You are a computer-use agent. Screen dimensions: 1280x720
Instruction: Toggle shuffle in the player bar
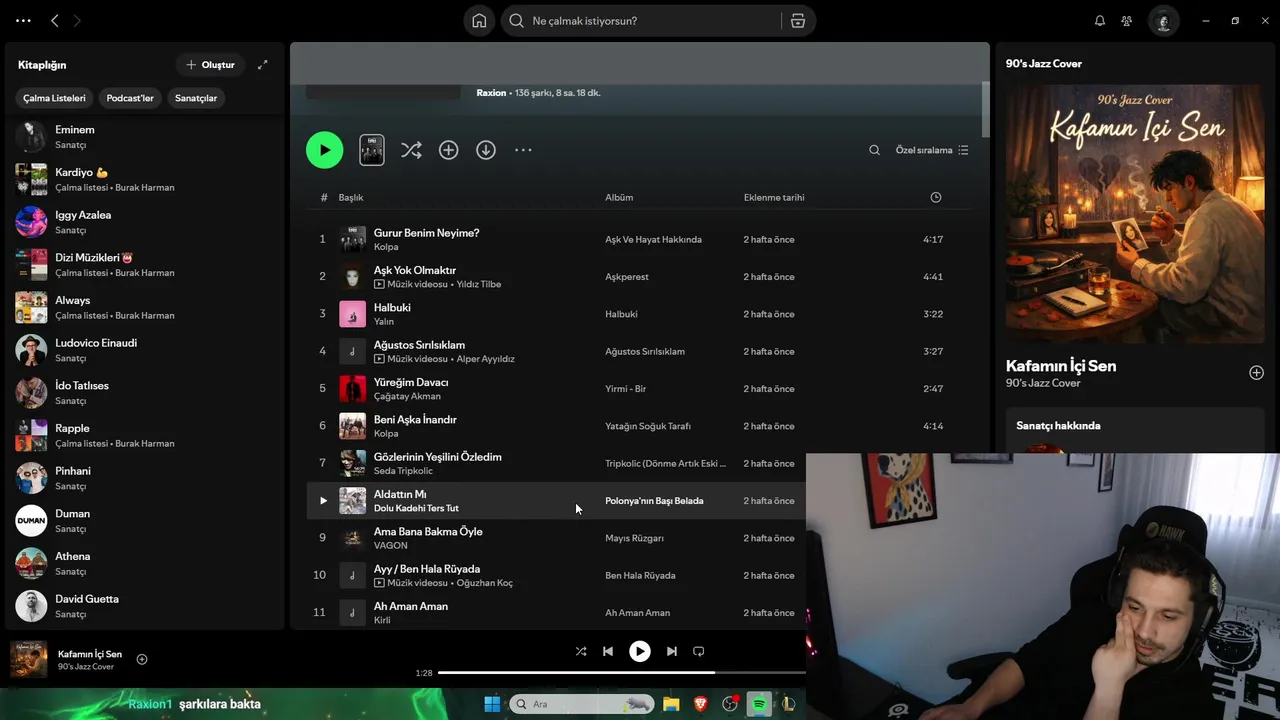tap(581, 651)
